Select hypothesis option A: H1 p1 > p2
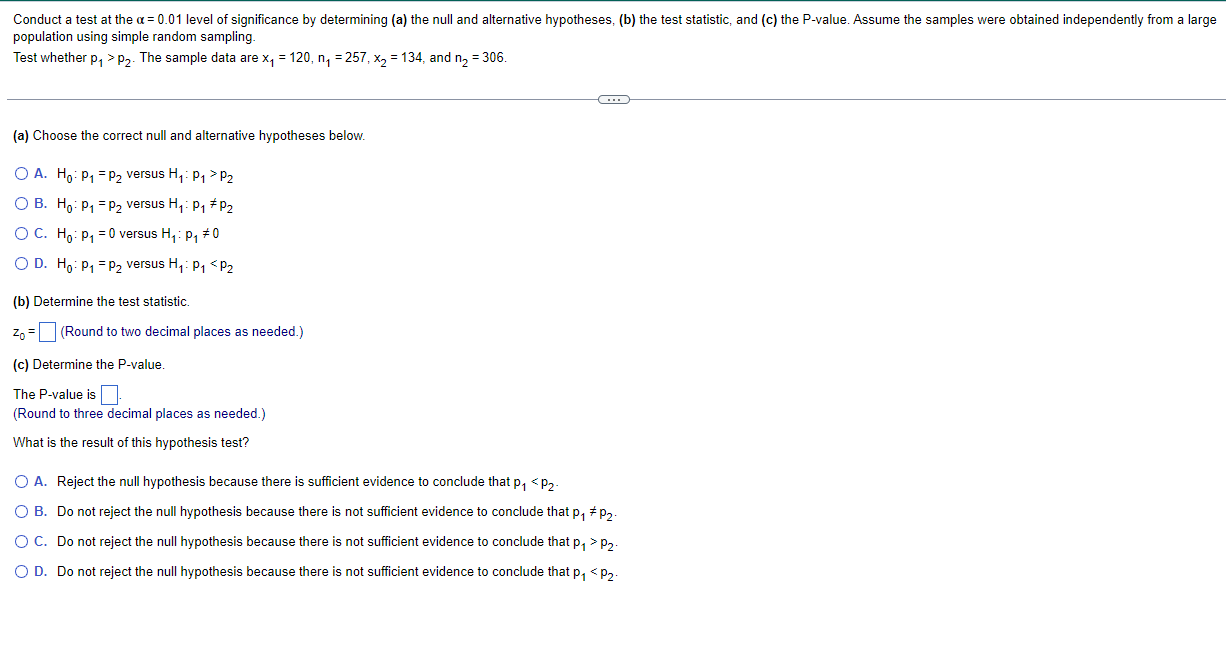 pos(23,174)
